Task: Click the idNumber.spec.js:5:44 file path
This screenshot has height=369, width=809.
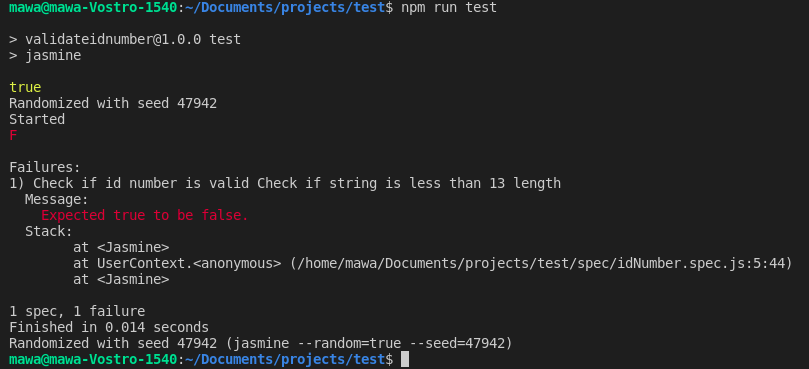Action: click(x=541, y=263)
